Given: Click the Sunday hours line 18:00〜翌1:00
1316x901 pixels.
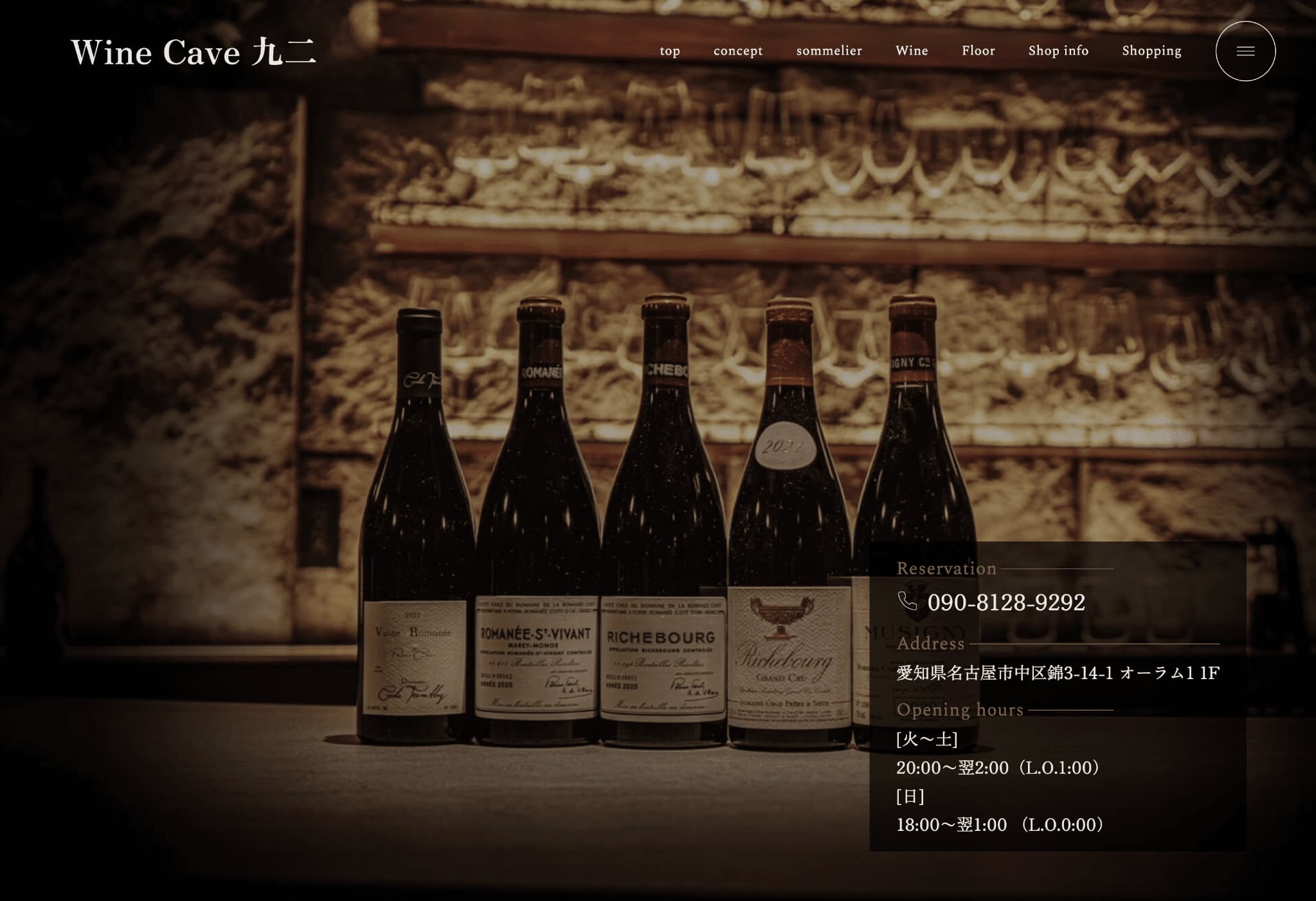Looking at the screenshot, I should [x=1001, y=824].
